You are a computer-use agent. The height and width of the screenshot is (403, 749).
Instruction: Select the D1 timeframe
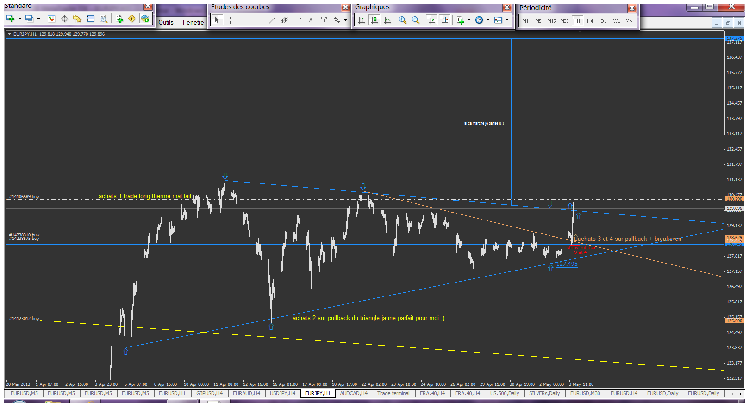pyautogui.click(x=603, y=21)
